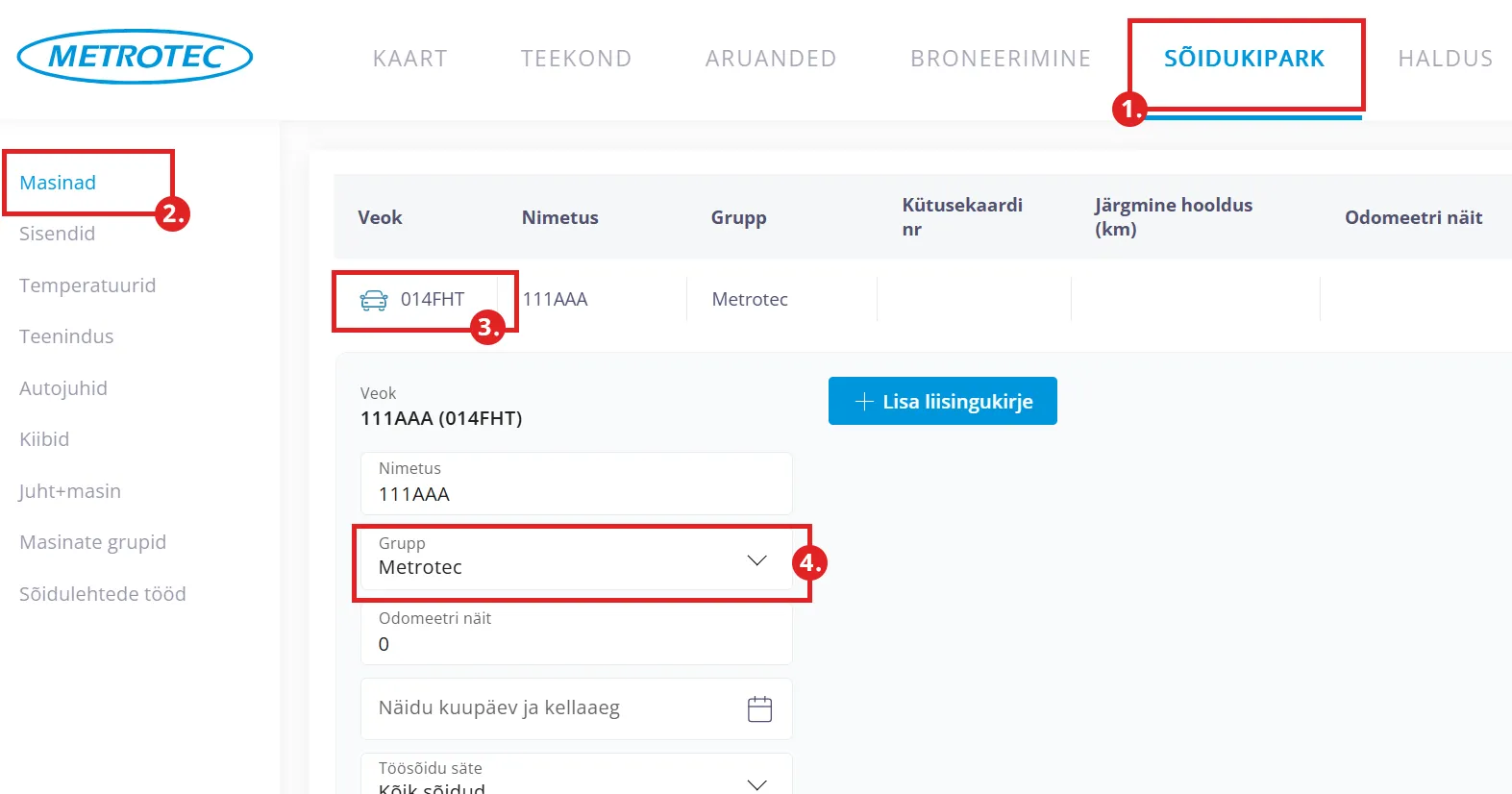
Task: Focus the Odomeetri näit input field
Action: point(575,643)
